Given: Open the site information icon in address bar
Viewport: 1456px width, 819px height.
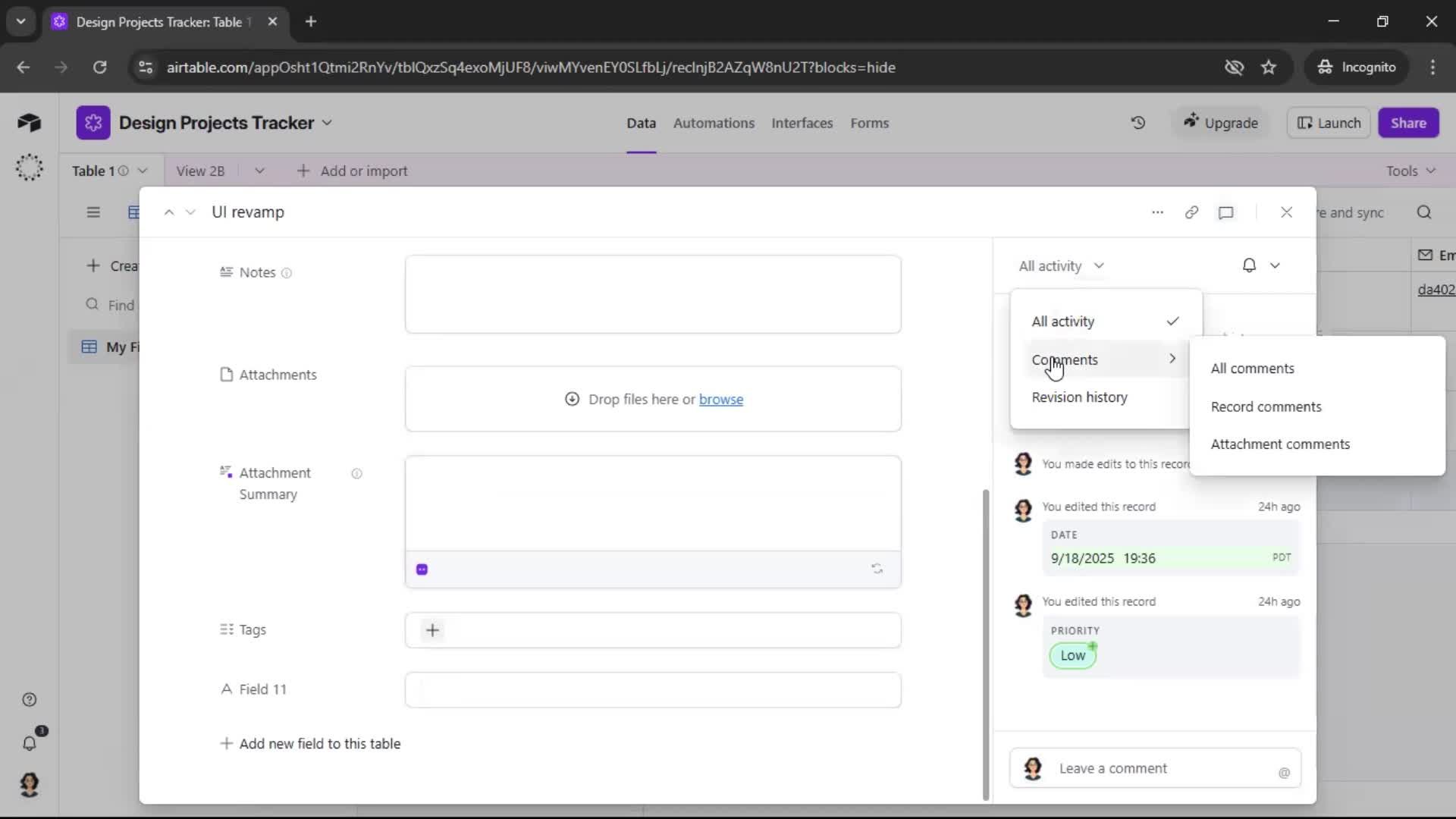Looking at the screenshot, I should [x=145, y=67].
